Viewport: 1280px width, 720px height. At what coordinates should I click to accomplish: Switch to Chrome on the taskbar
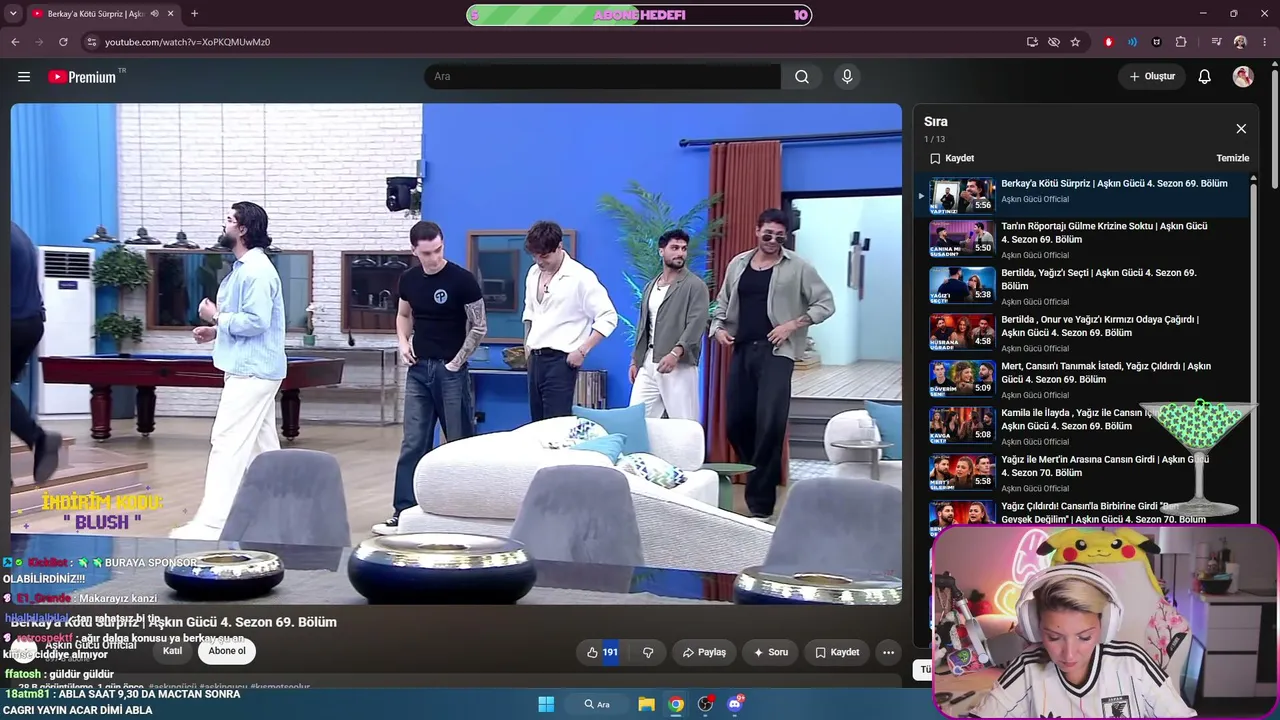pos(676,704)
